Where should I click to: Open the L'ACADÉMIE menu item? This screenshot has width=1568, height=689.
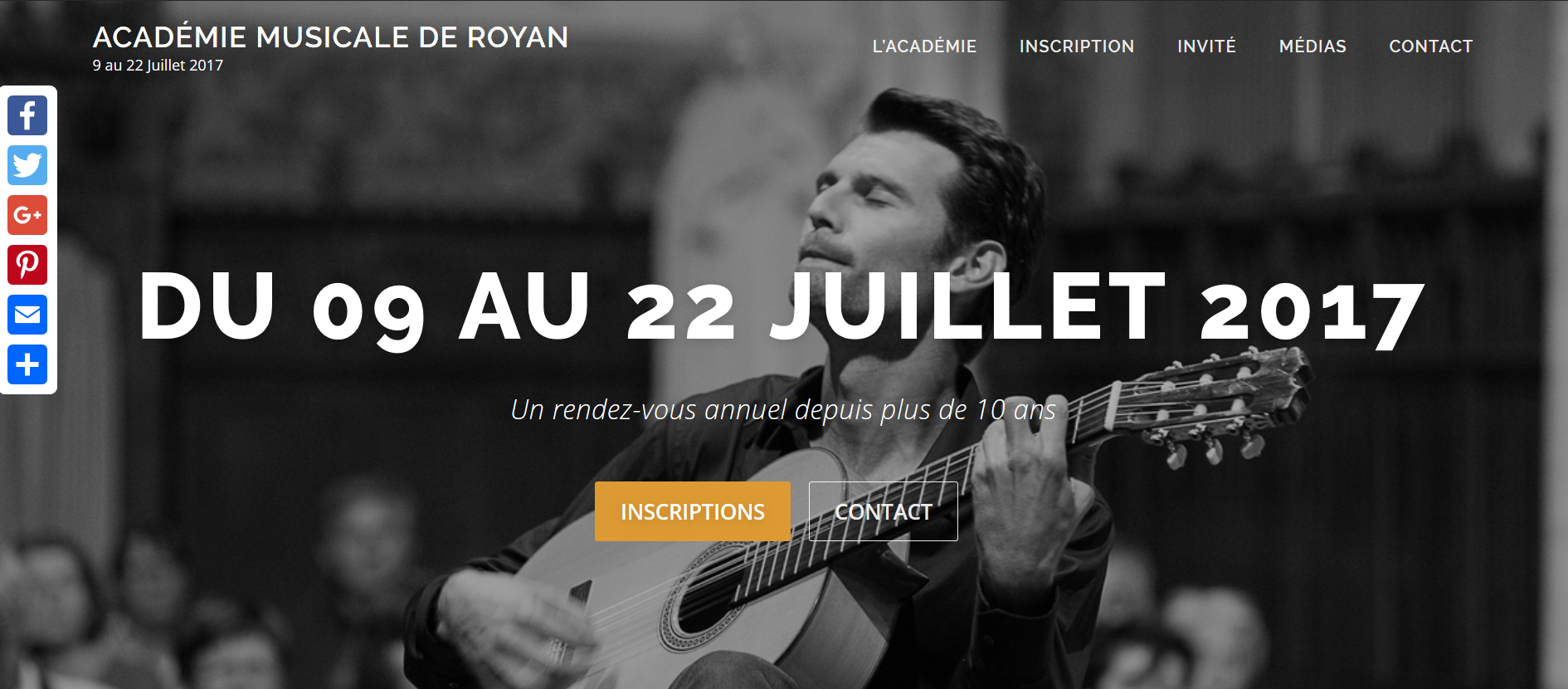pos(924,46)
